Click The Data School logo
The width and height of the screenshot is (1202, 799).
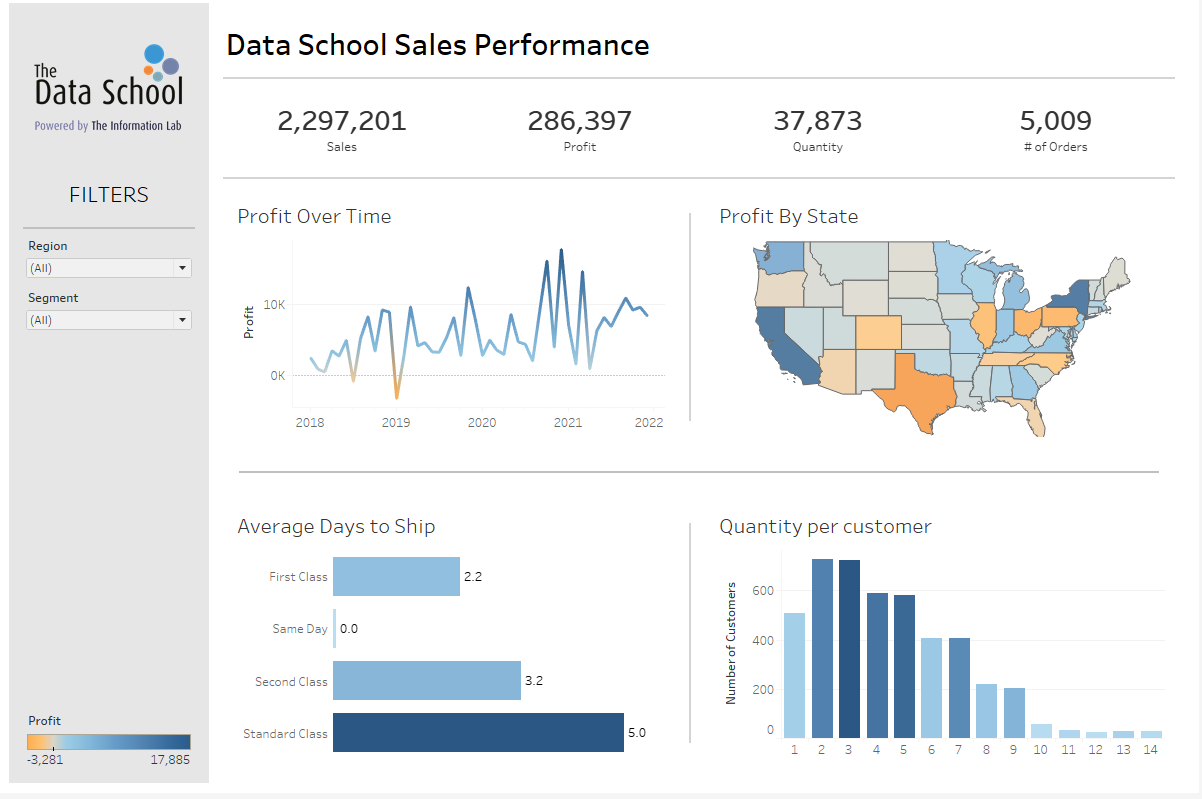[108, 88]
